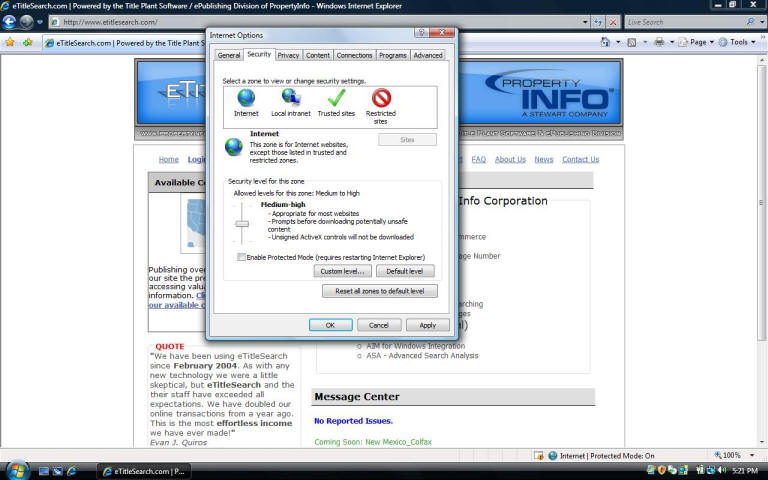Click the security level slider handle
The image size is (768, 480).
[242, 224]
